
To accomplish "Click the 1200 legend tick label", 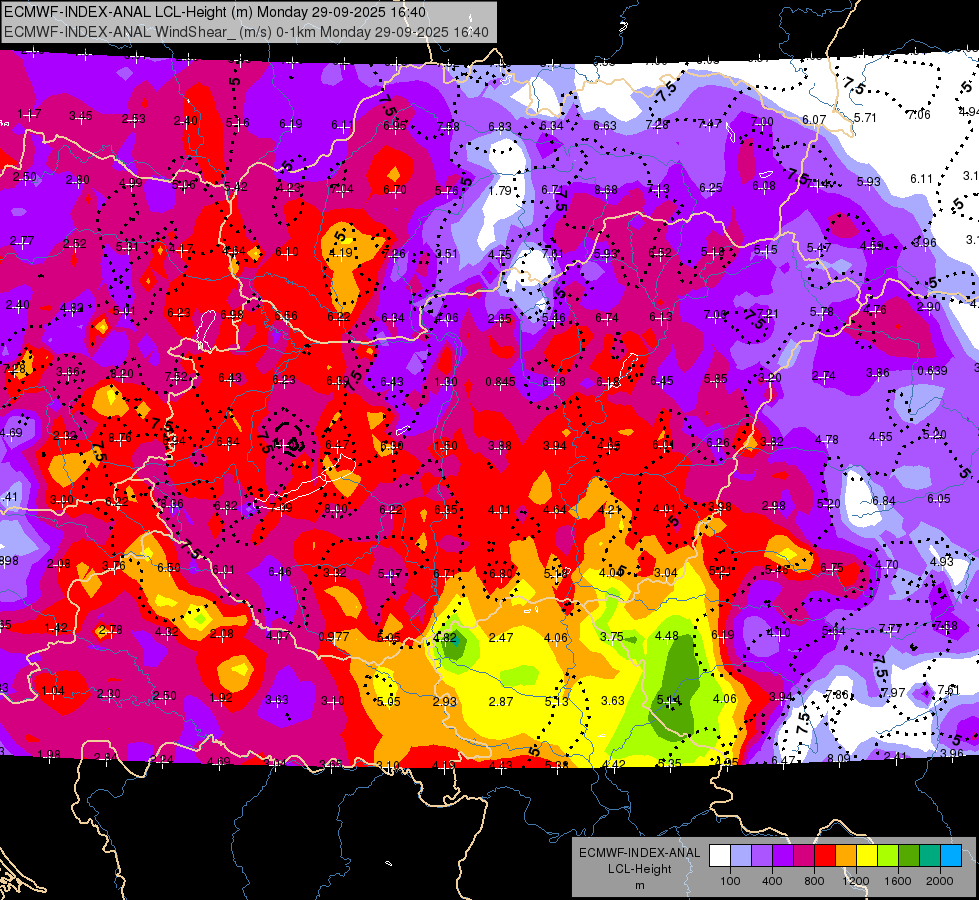I will tap(855, 881).
